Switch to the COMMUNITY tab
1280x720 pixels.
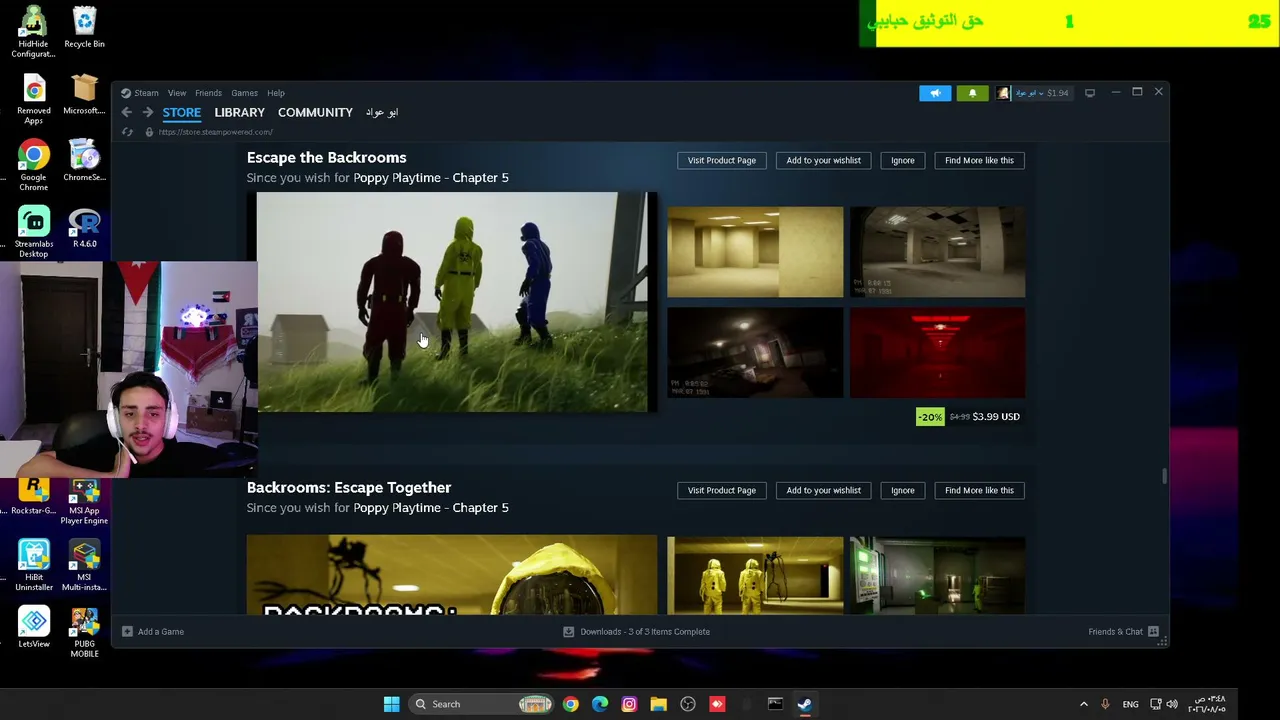[x=315, y=113]
